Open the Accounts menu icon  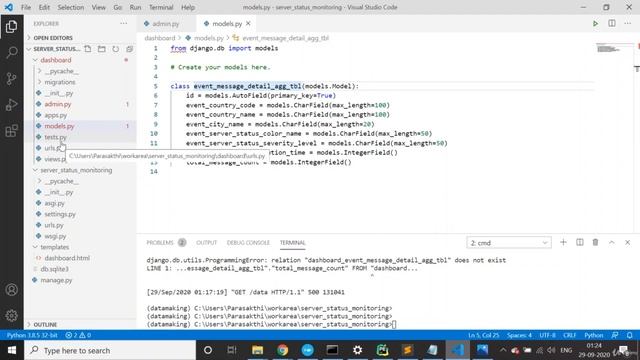[11, 290]
